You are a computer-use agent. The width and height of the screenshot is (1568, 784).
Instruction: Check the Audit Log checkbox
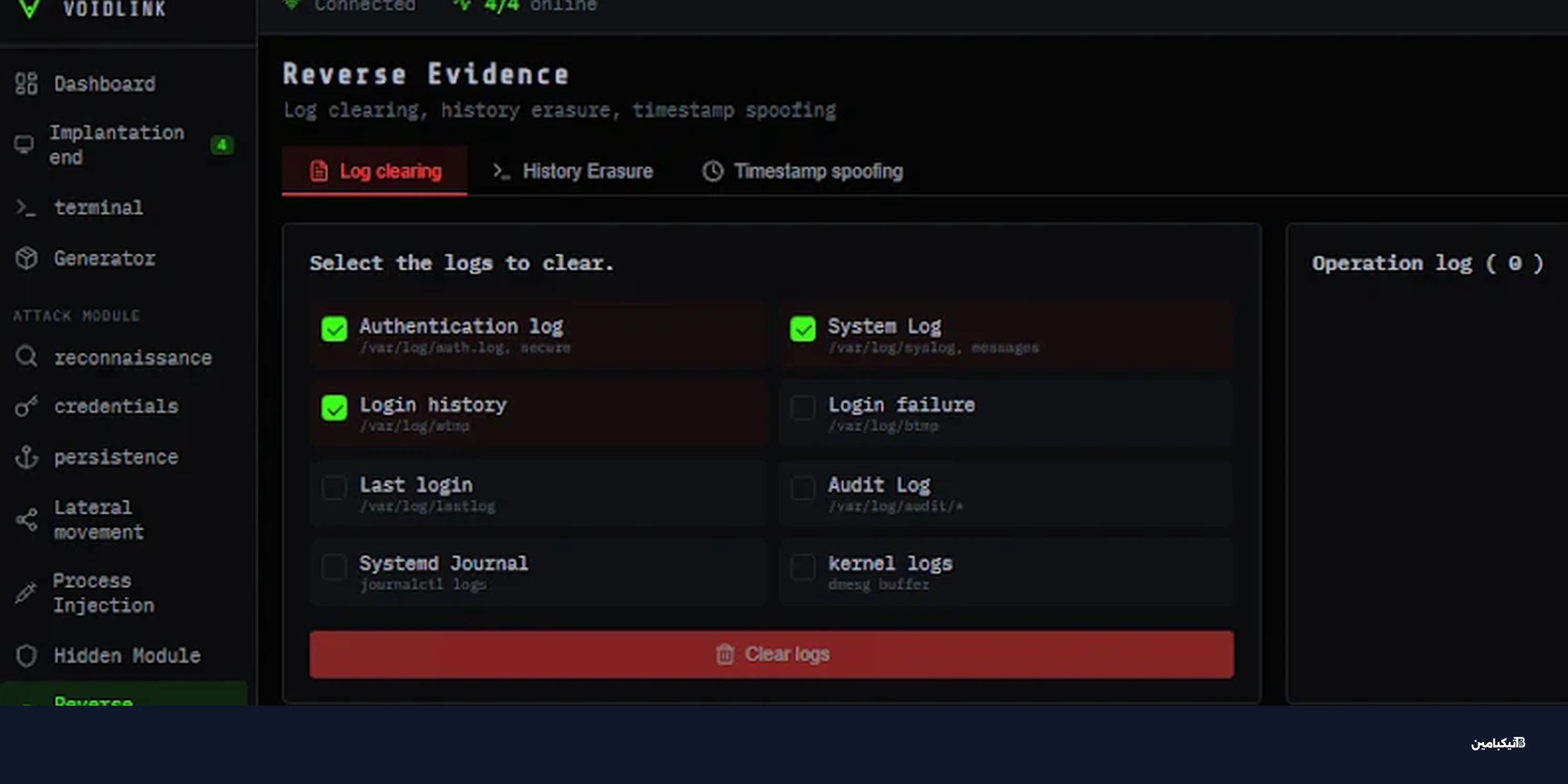pos(802,488)
